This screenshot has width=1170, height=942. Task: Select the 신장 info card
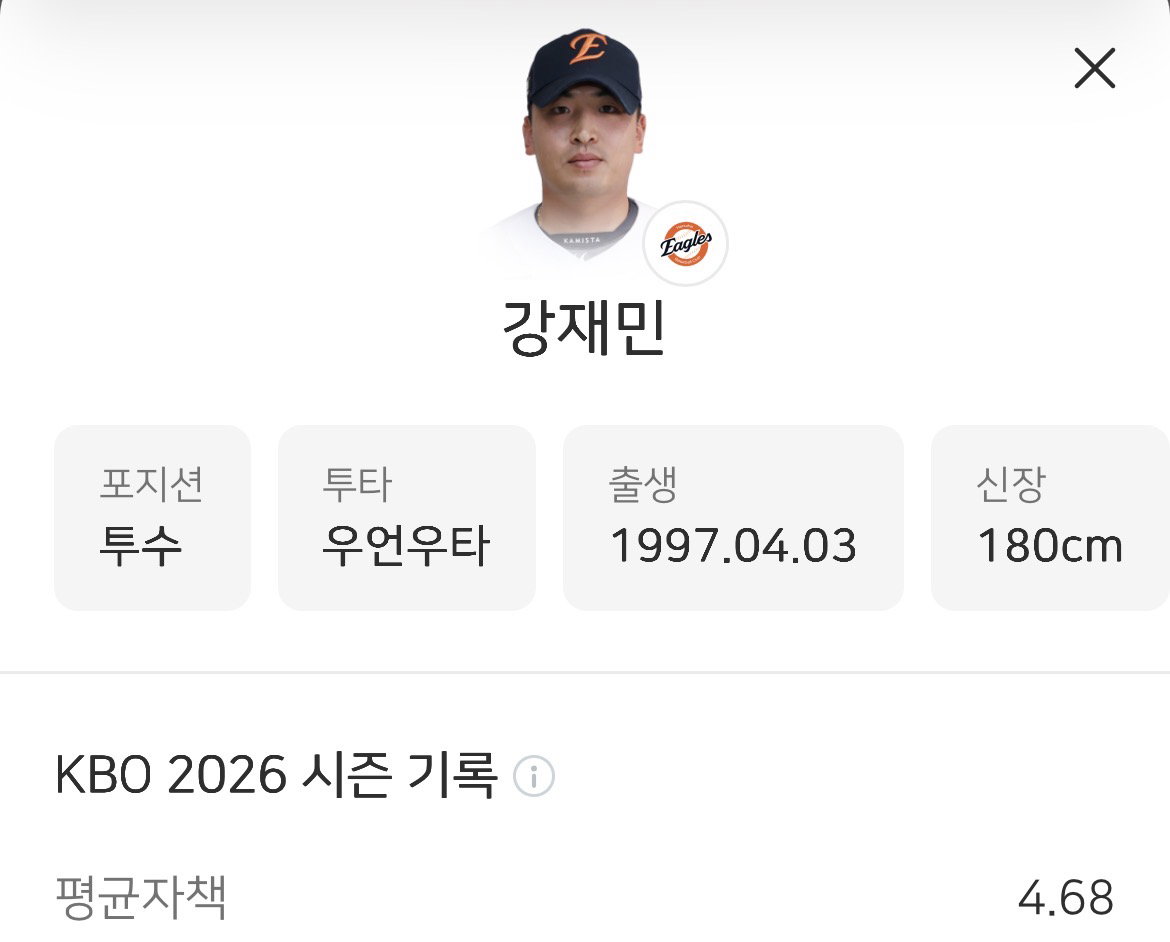1051,517
